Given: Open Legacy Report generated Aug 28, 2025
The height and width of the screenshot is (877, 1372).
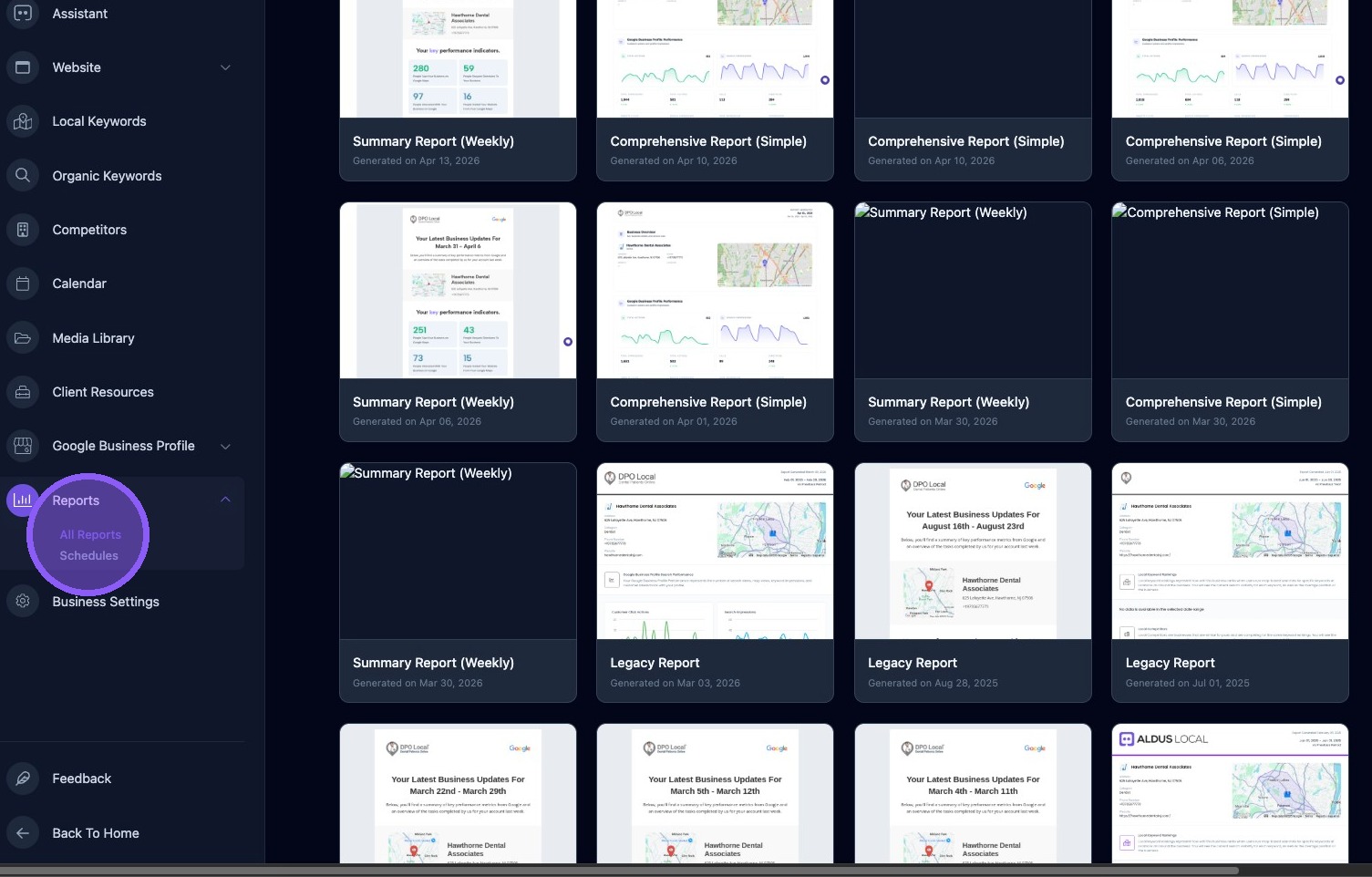Looking at the screenshot, I should pos(973,583).
